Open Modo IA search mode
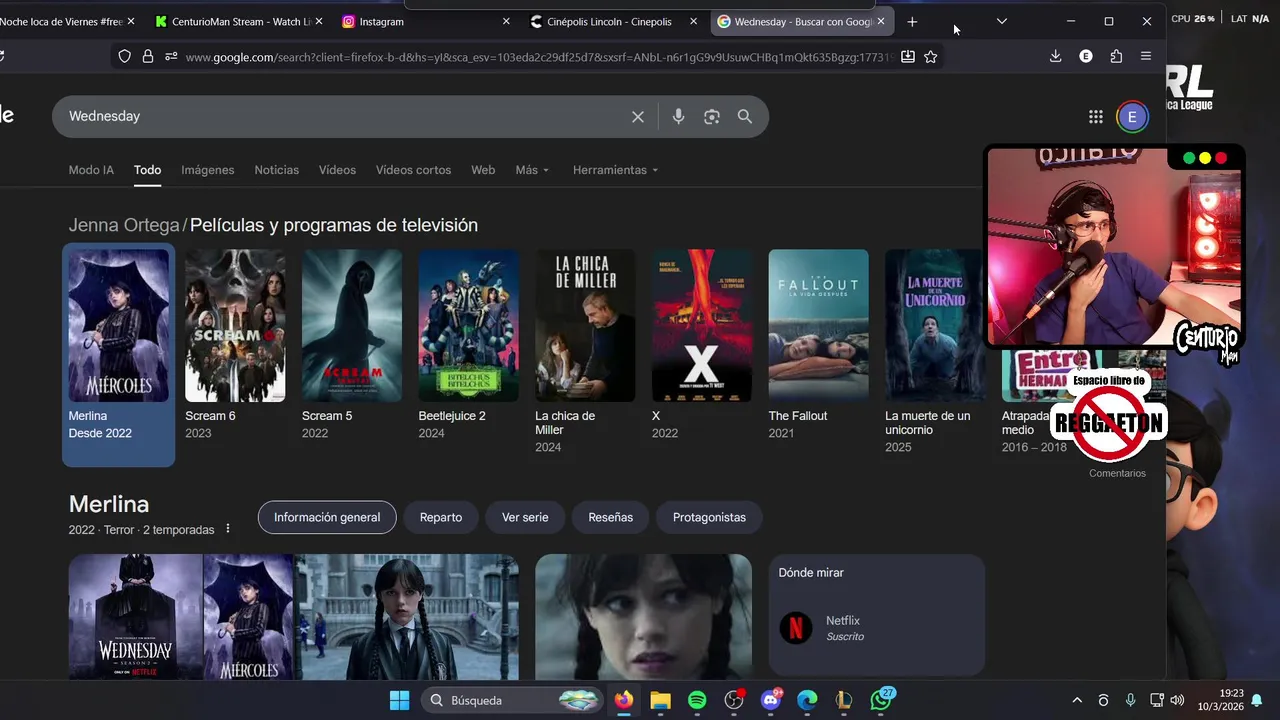Image resolution: width=1280 pixels, height=720 pixels. click(x=91, y=170)
